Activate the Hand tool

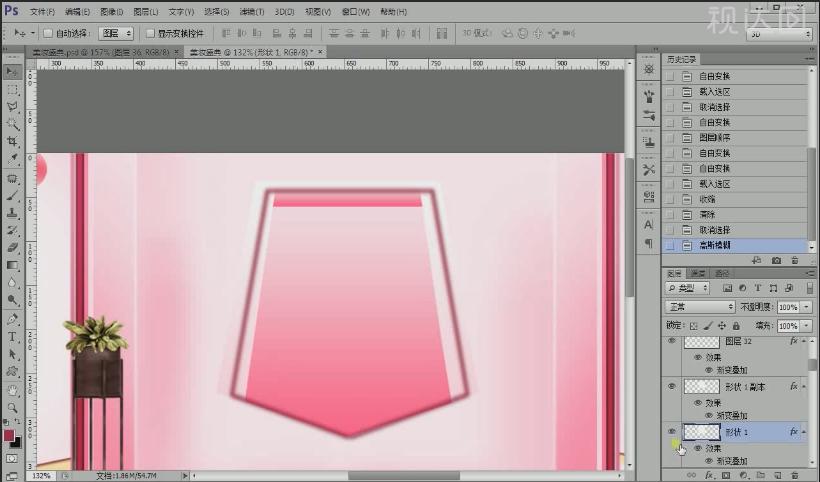pos(12,391)
